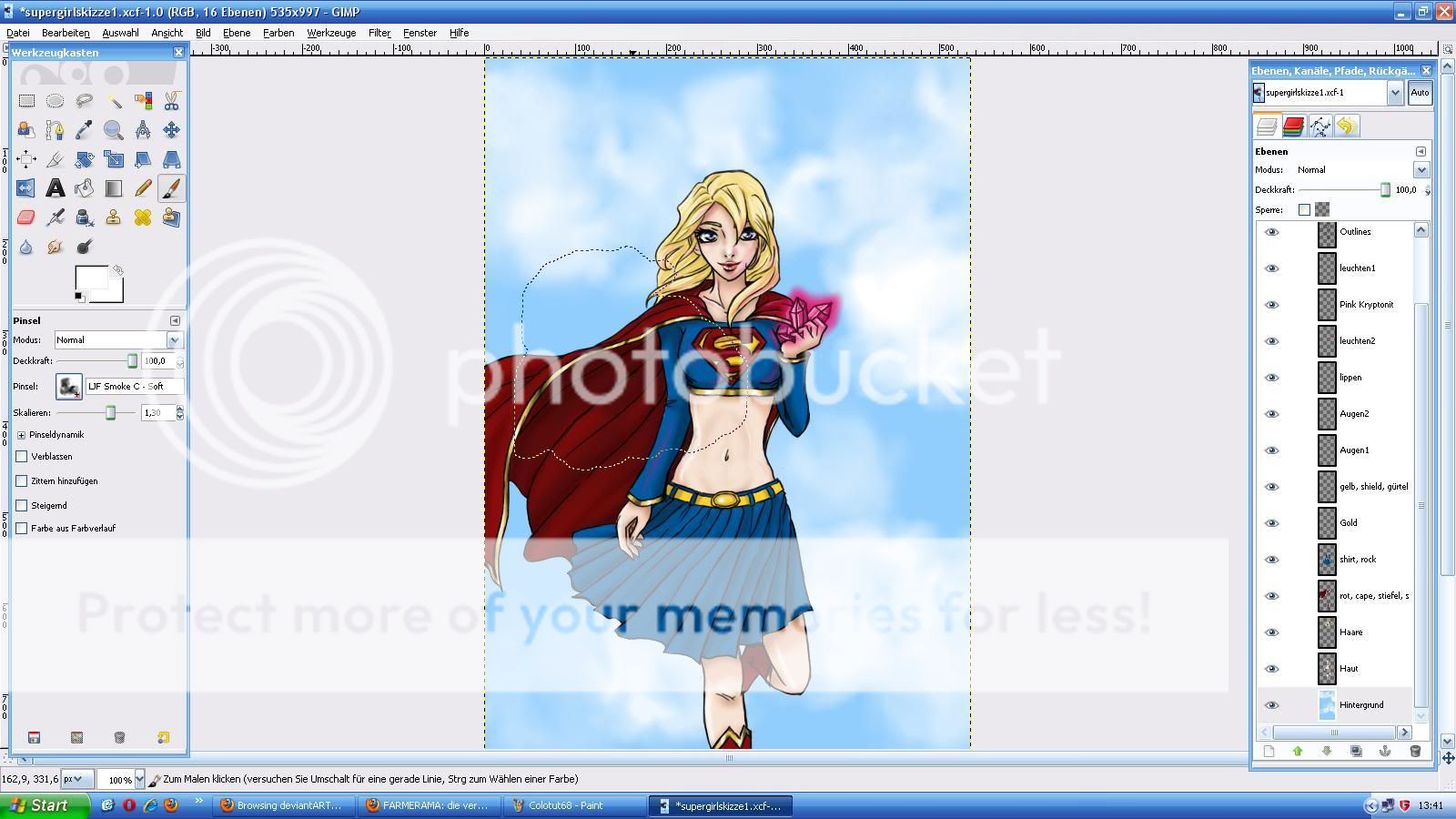Click the foreground color swatch

coord(90,278)
